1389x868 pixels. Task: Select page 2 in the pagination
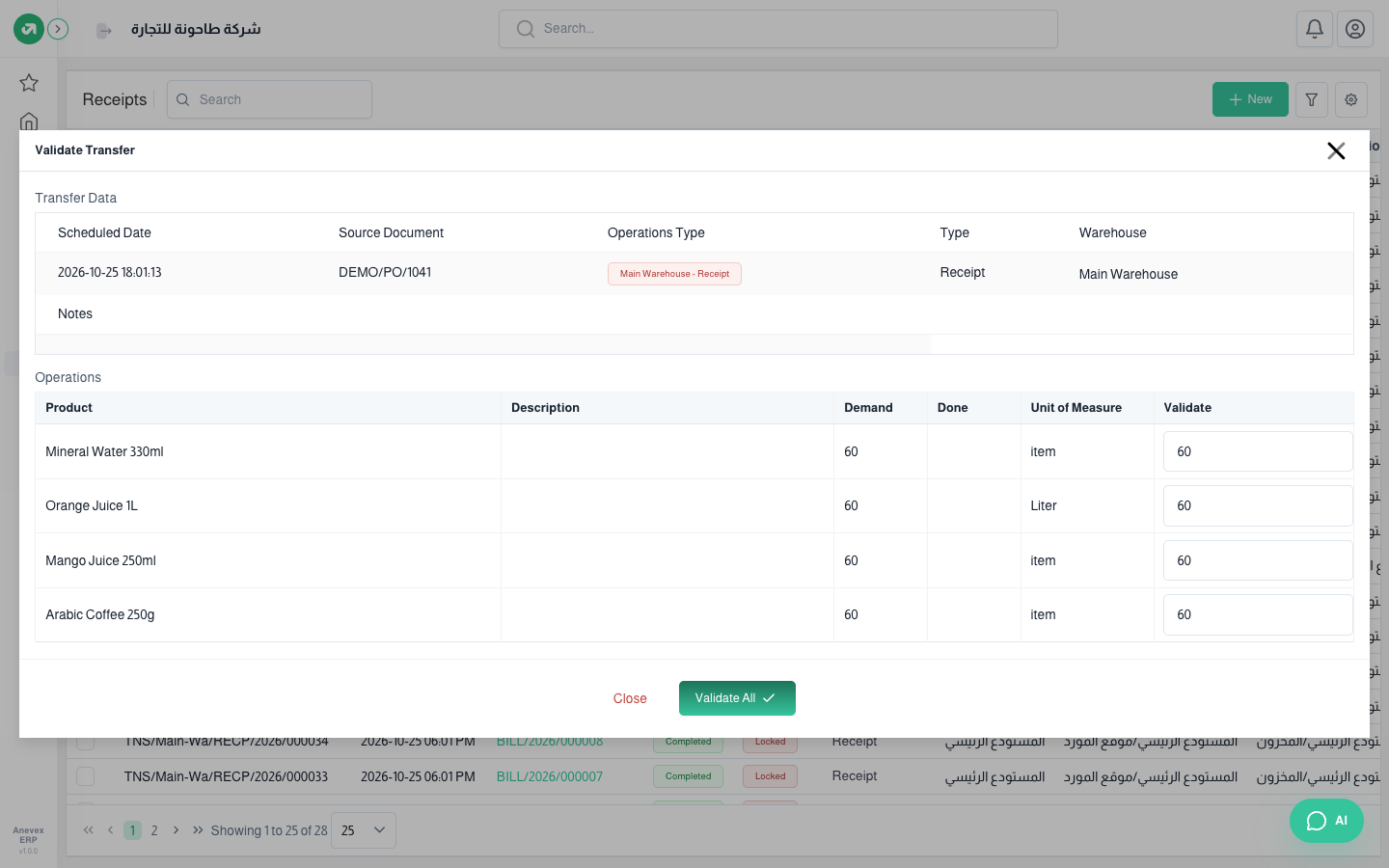click(154, 830)
